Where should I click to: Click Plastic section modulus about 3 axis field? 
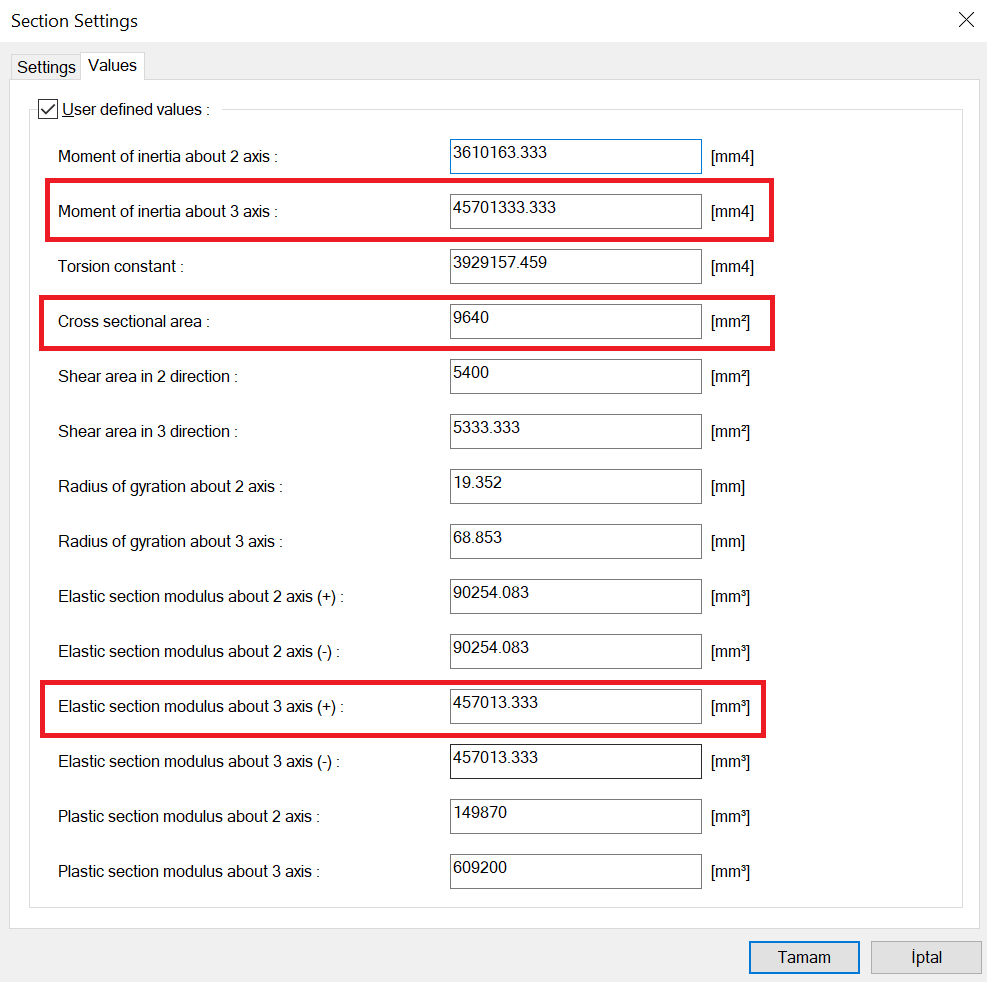click(x=575, y=871)
